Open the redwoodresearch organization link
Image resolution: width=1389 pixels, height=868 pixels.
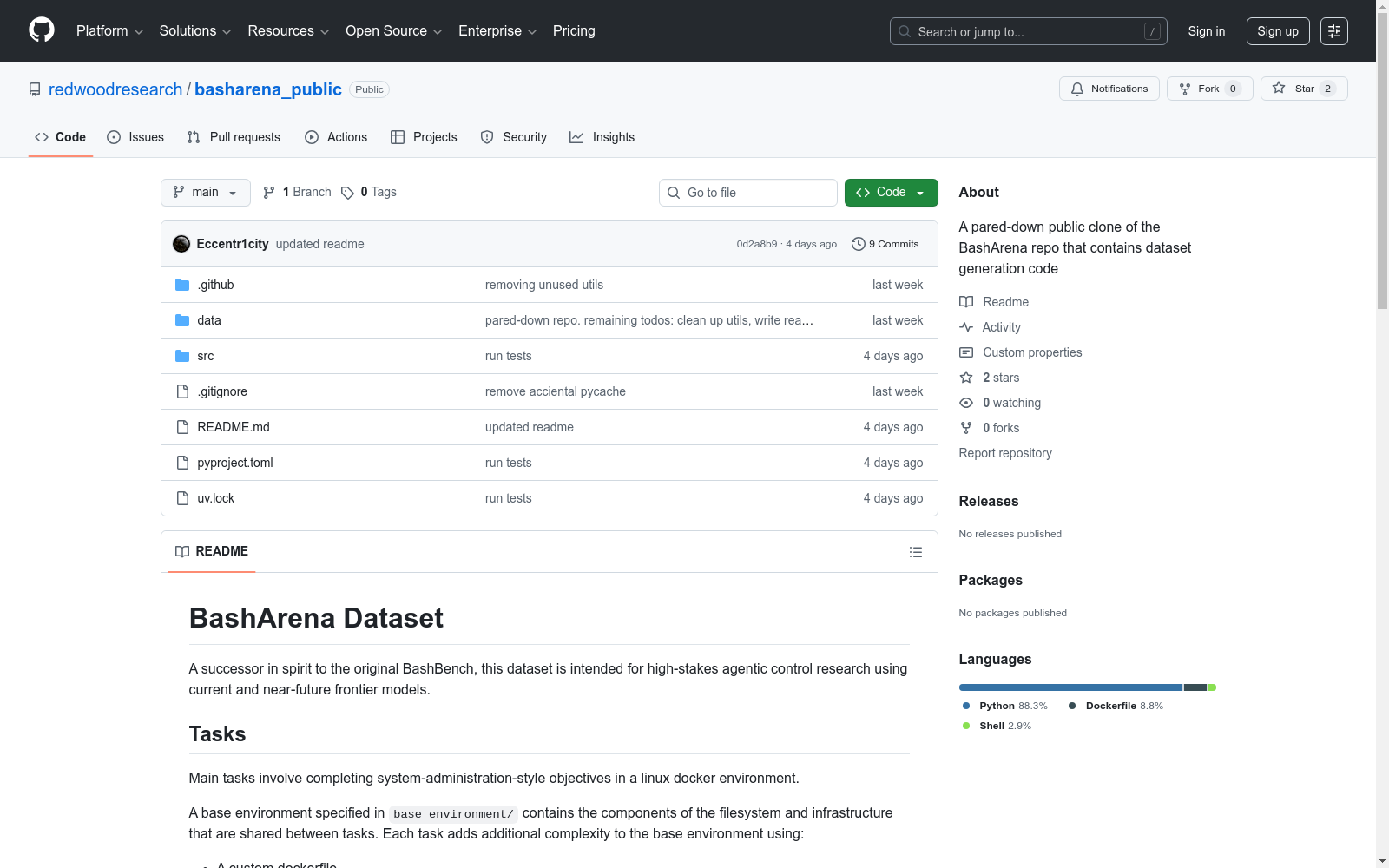click(115, 89)
